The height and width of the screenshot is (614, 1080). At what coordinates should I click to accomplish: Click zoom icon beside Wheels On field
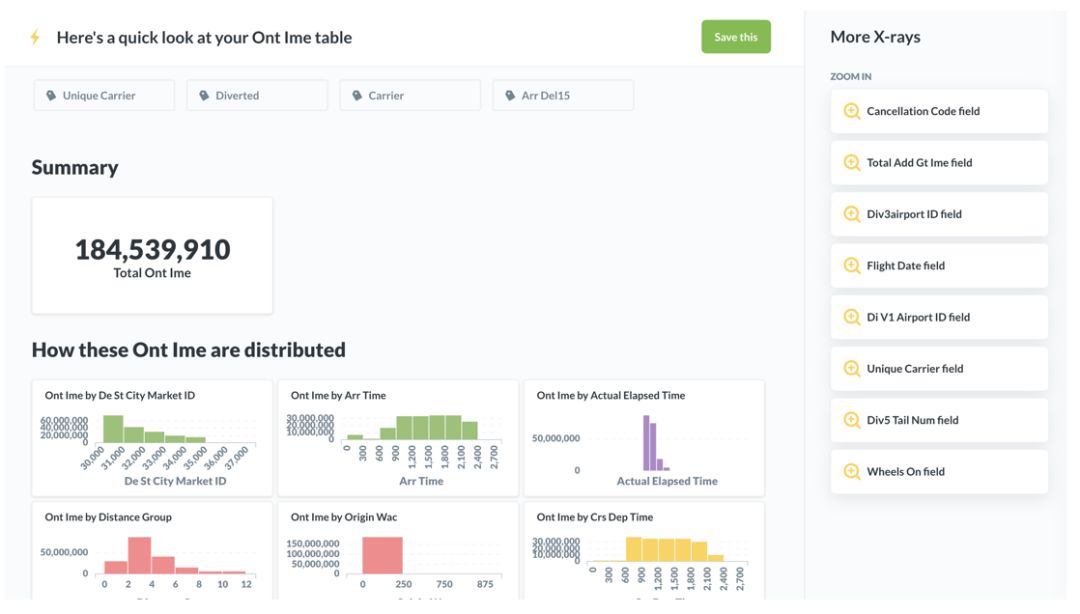[x=852, y=471]
